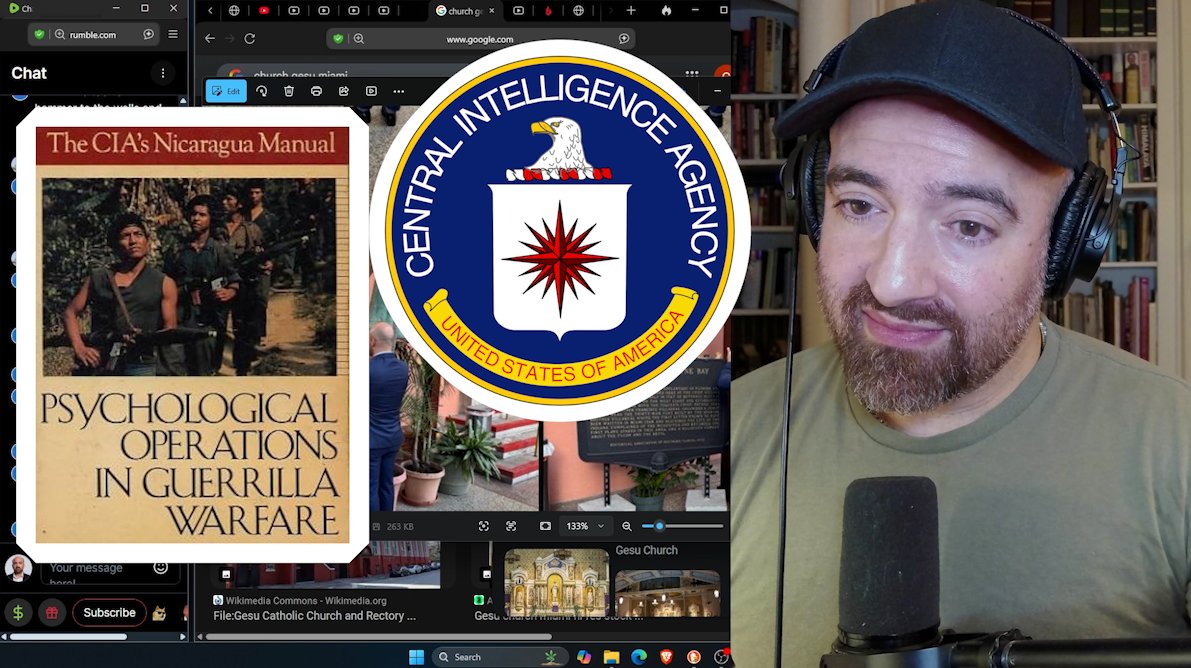Open the Wikimedia Commons Gesu Church result link
Viewport: 1191px width, 668px height.
[x=314, y=616]
